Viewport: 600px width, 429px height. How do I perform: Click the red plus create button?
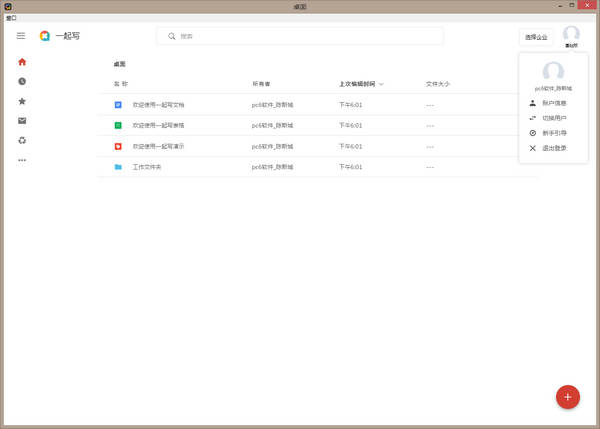click(568, 396)
